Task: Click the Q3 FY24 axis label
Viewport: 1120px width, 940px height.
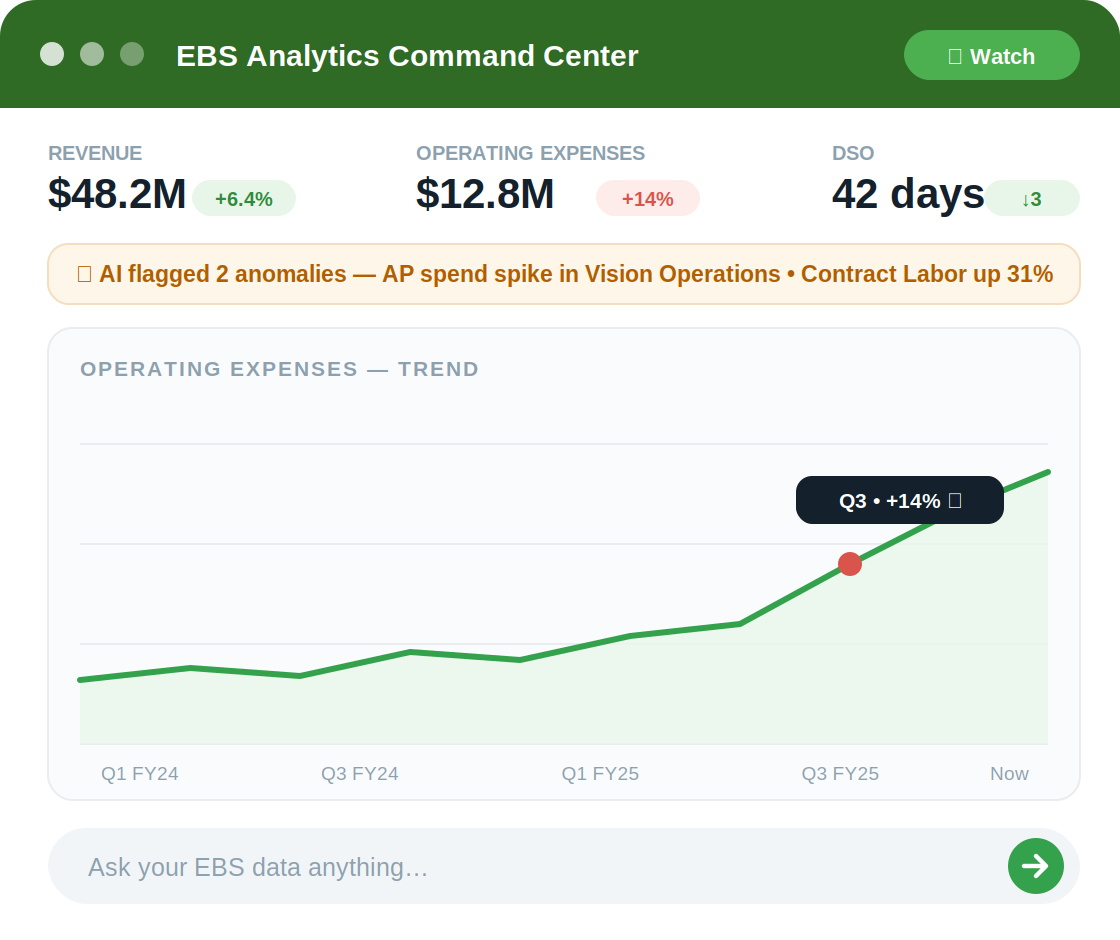Action: click(x=359, y=774)
